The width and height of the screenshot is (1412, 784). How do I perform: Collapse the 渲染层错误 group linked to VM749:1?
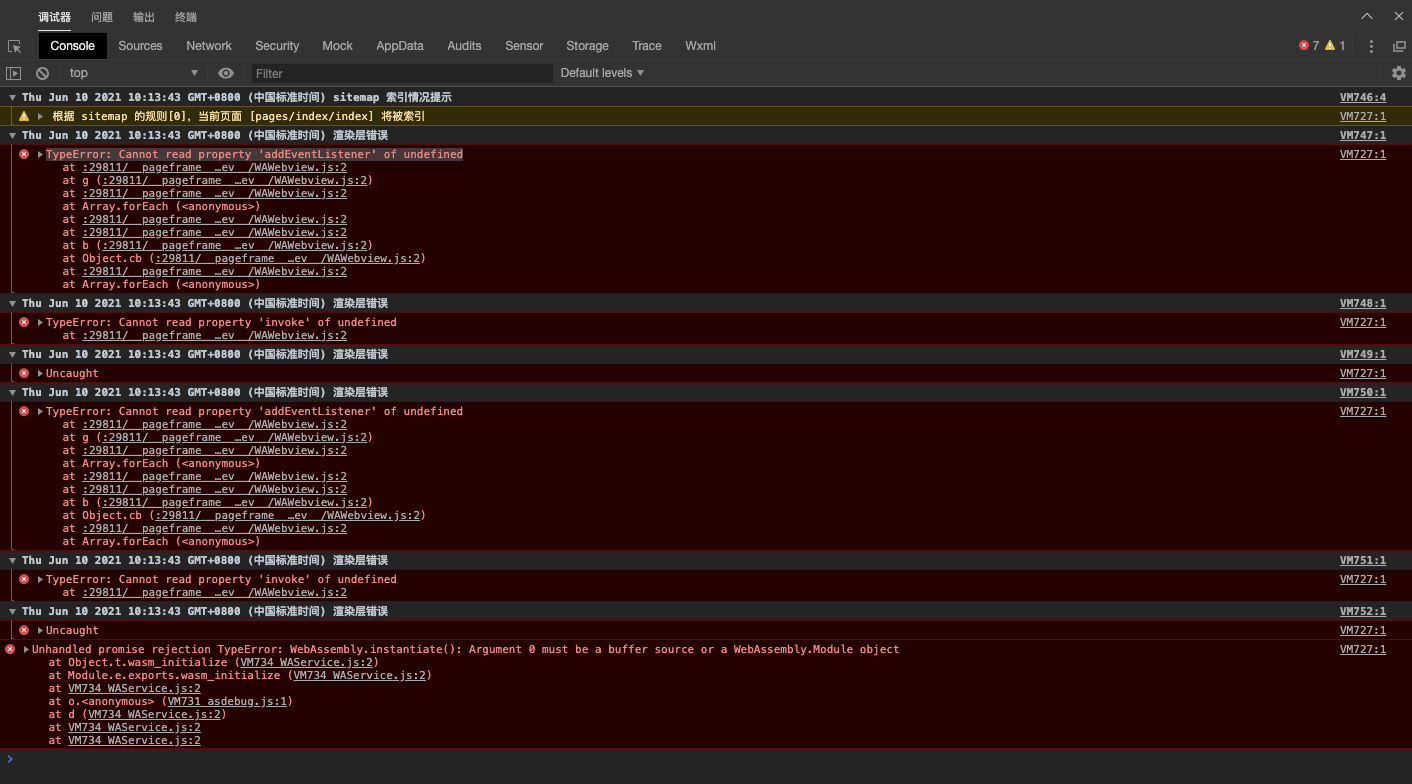point(13,355)
